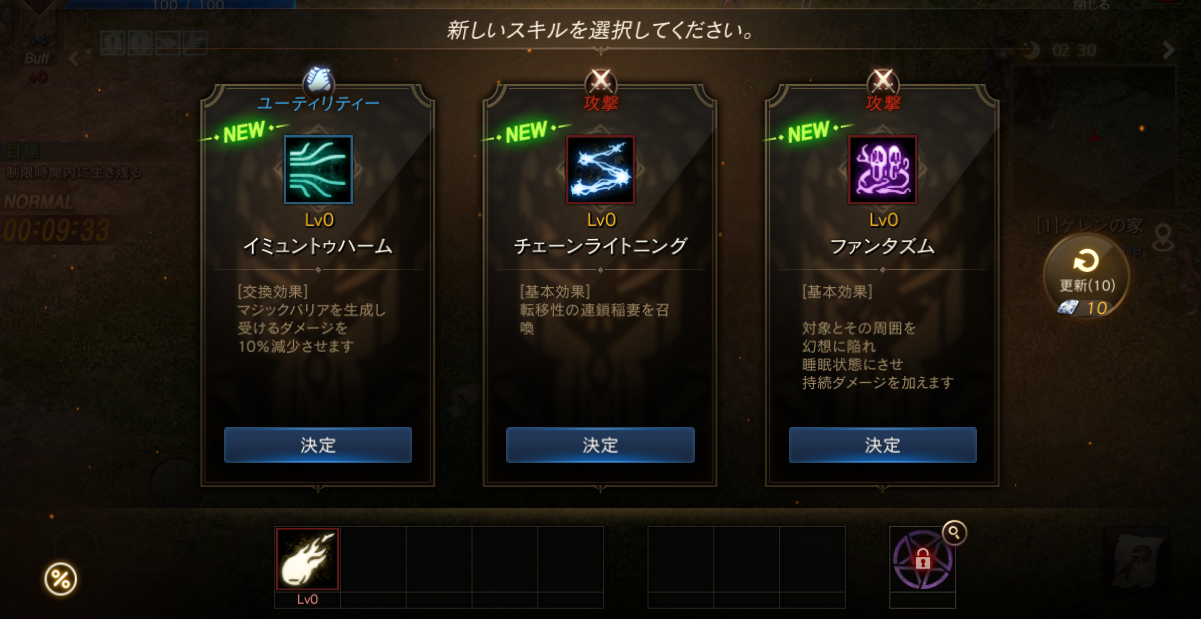Click the left arrow beside the Buff label
Screen dimensions: 1201x619
[72, 58]
